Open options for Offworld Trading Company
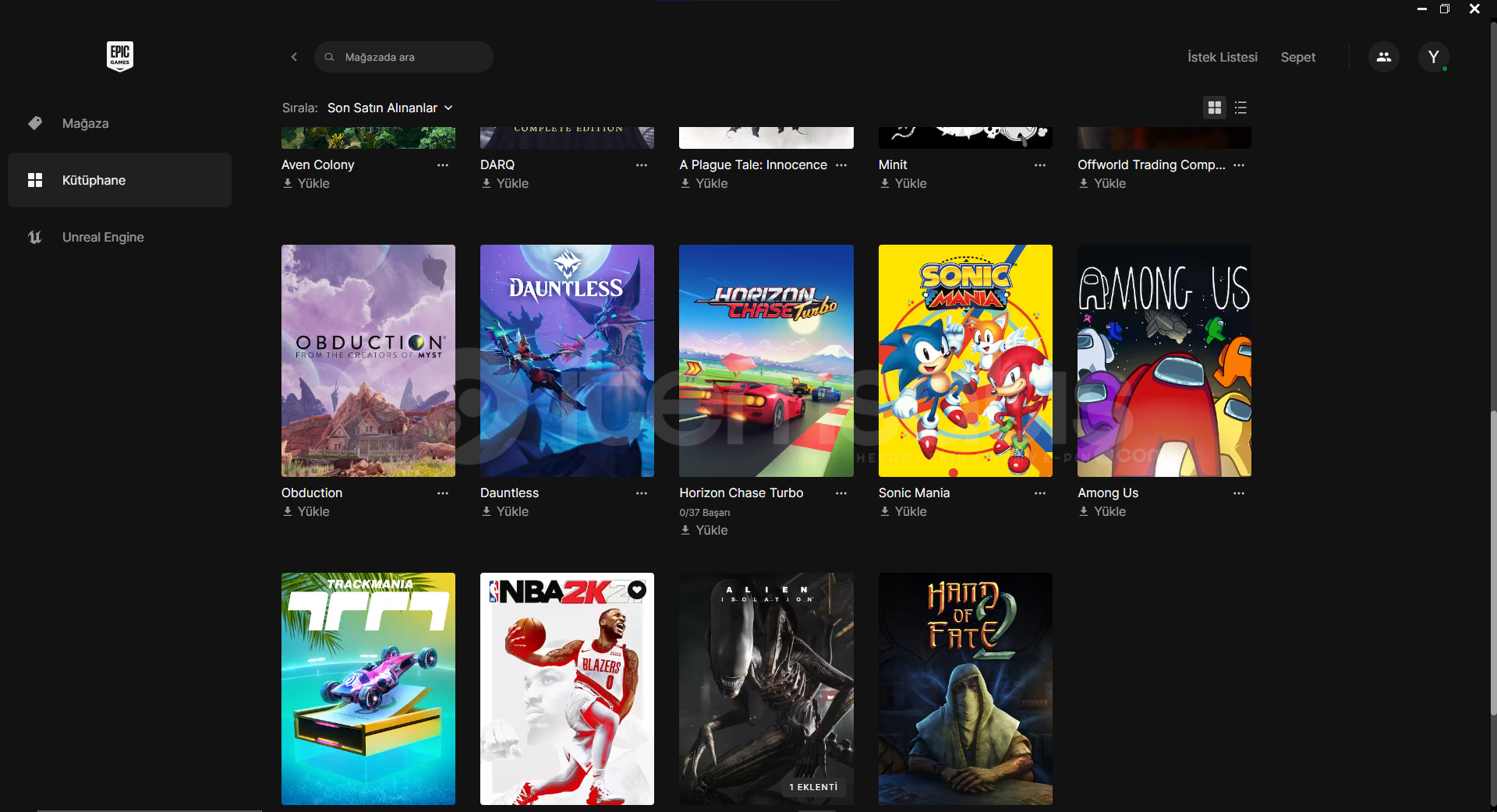1497x812 pixels. 1239,165
